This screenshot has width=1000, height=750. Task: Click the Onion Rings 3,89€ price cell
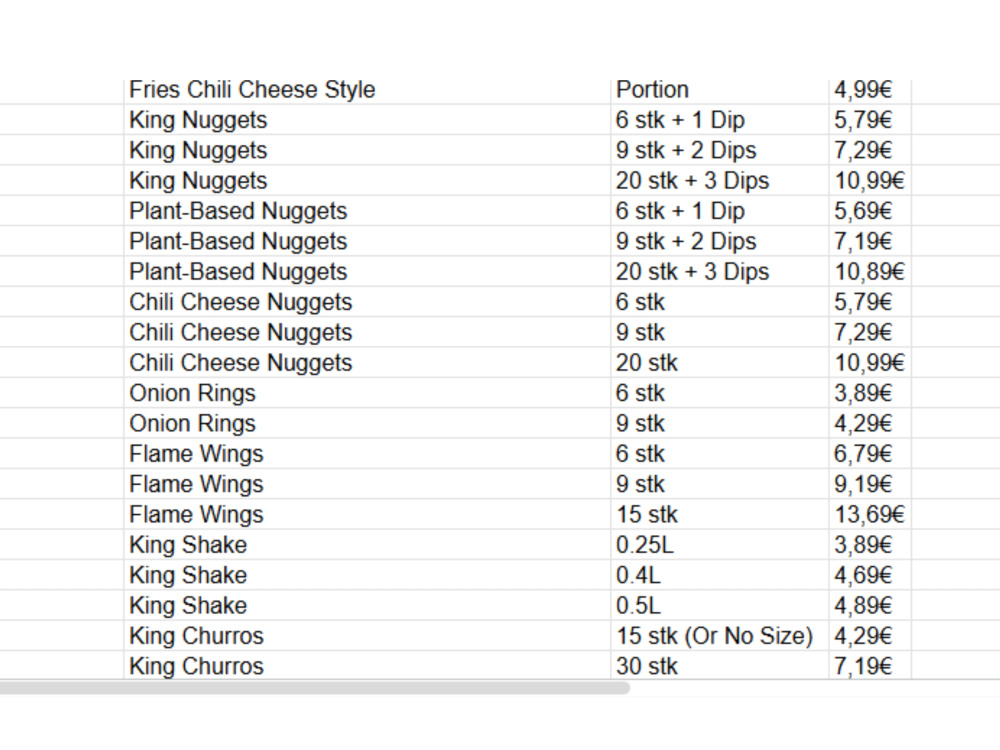pyautogui.click(x=870, y=393)
